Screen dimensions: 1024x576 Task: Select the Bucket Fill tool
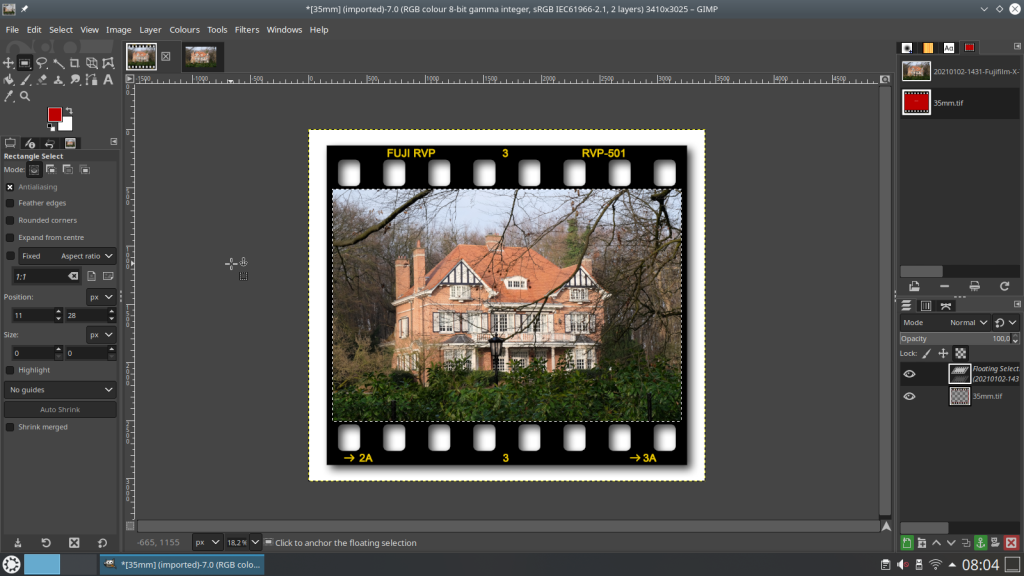pyautogui.click(x=8, y=80)
